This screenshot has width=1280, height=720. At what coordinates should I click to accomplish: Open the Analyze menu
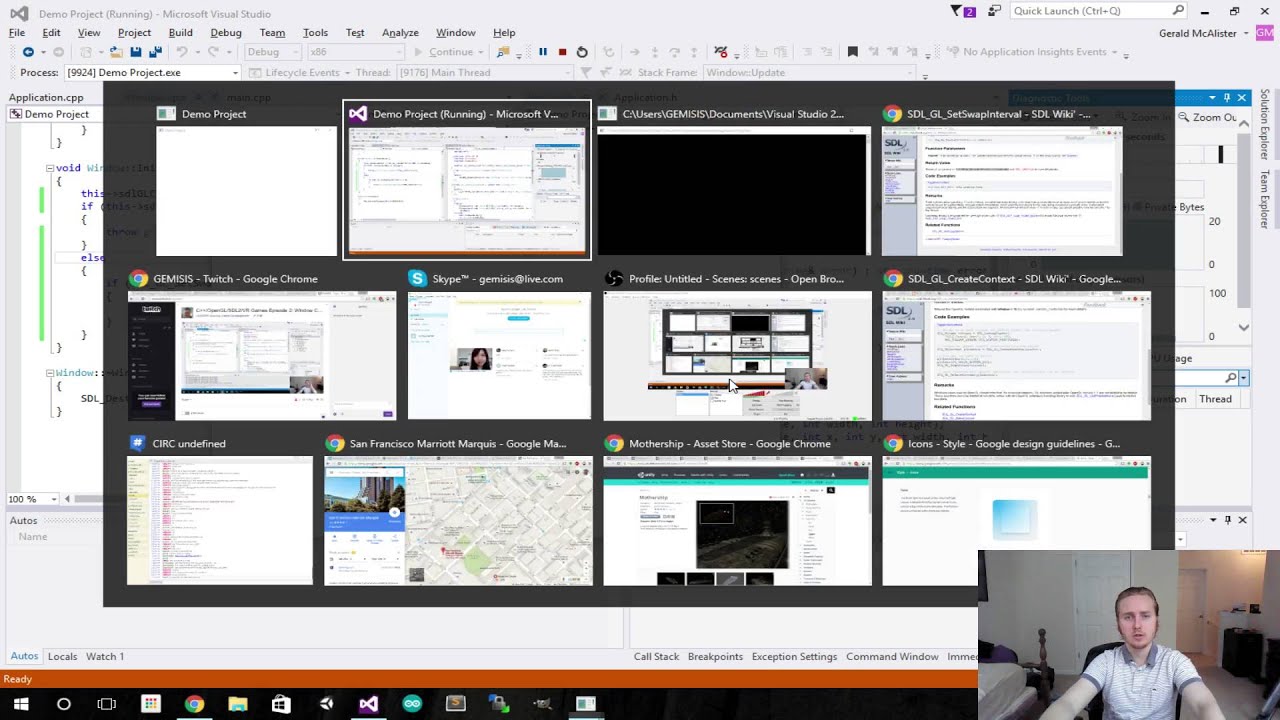click(x=400, y=33)
